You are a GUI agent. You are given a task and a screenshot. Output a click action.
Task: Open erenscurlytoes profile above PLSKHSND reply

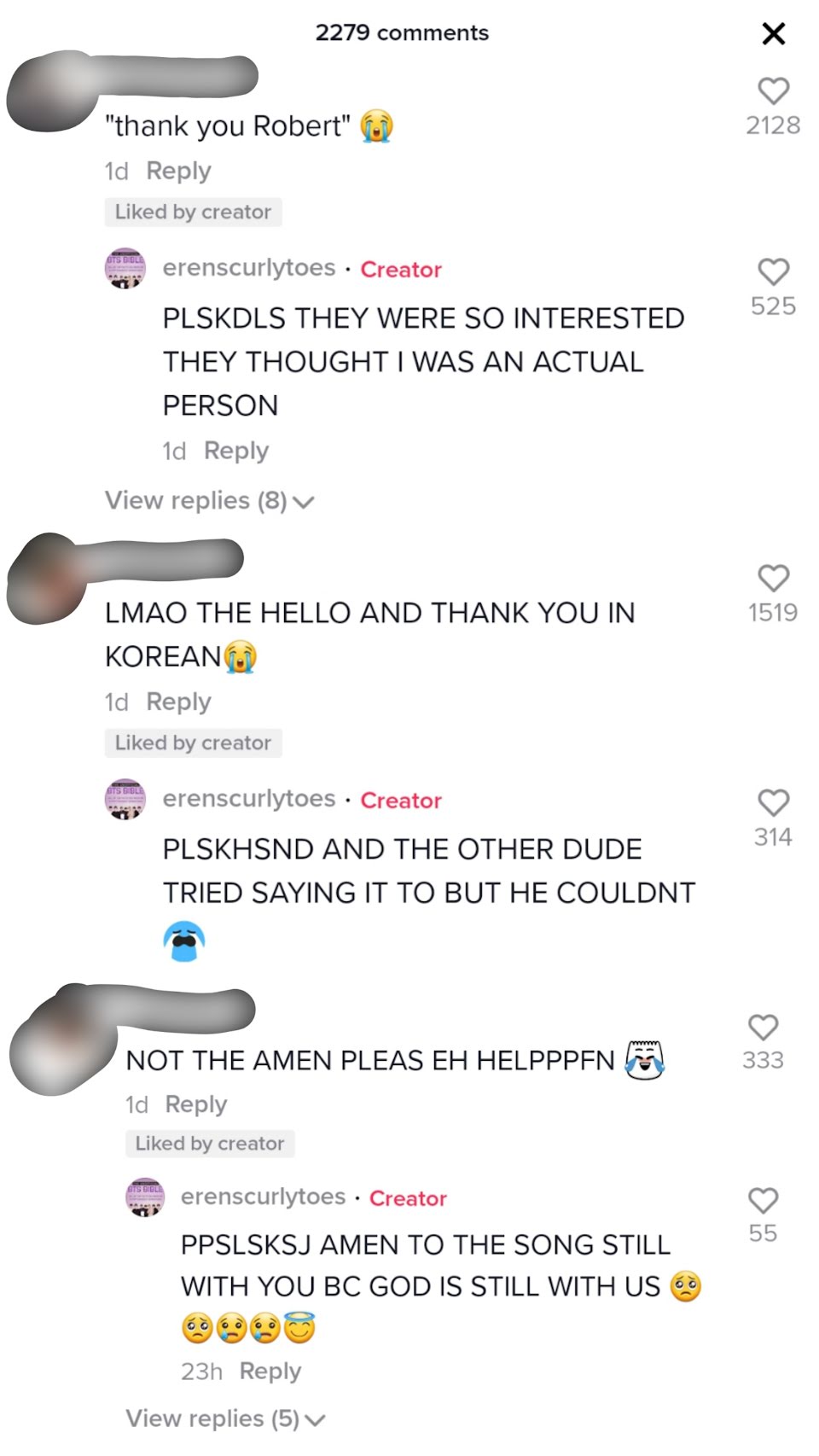coord(249,799)
